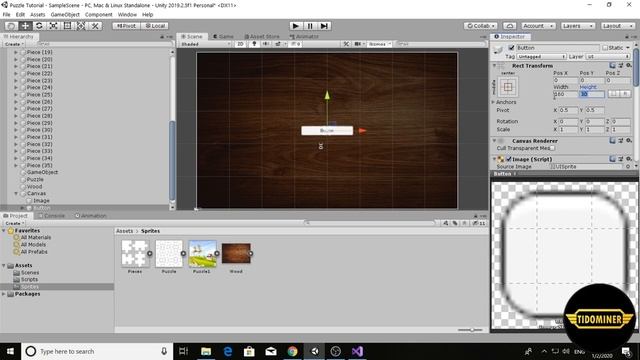Viewport: 640px width, 360px height.
Task: Toggle scene audio speaker icon
Action: [x=266, y=44]
